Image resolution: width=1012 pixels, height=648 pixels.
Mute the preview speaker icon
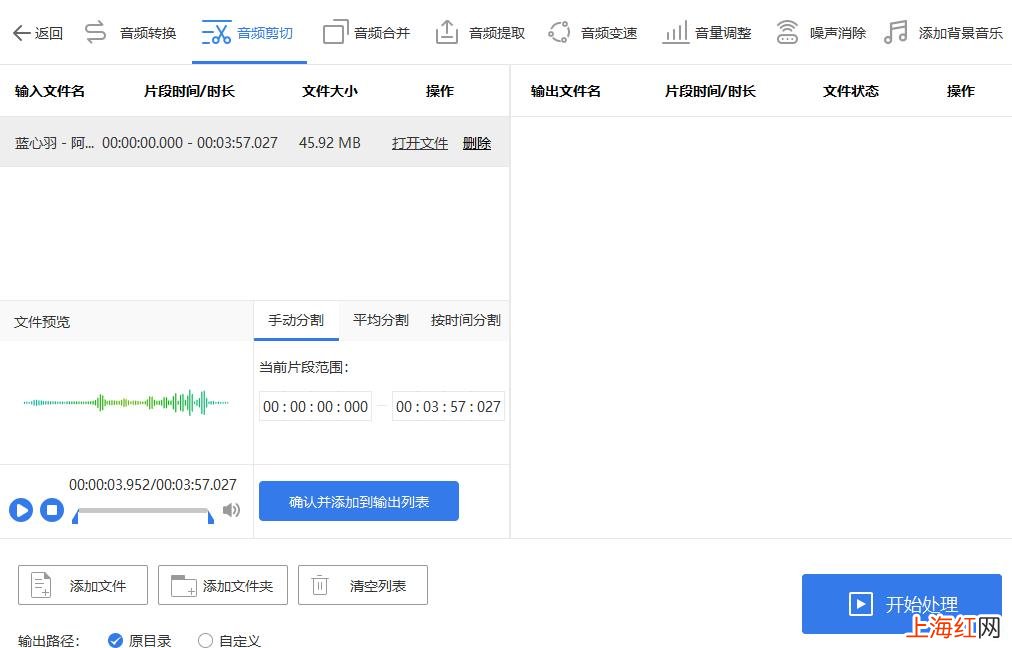[x=231, y=510]
